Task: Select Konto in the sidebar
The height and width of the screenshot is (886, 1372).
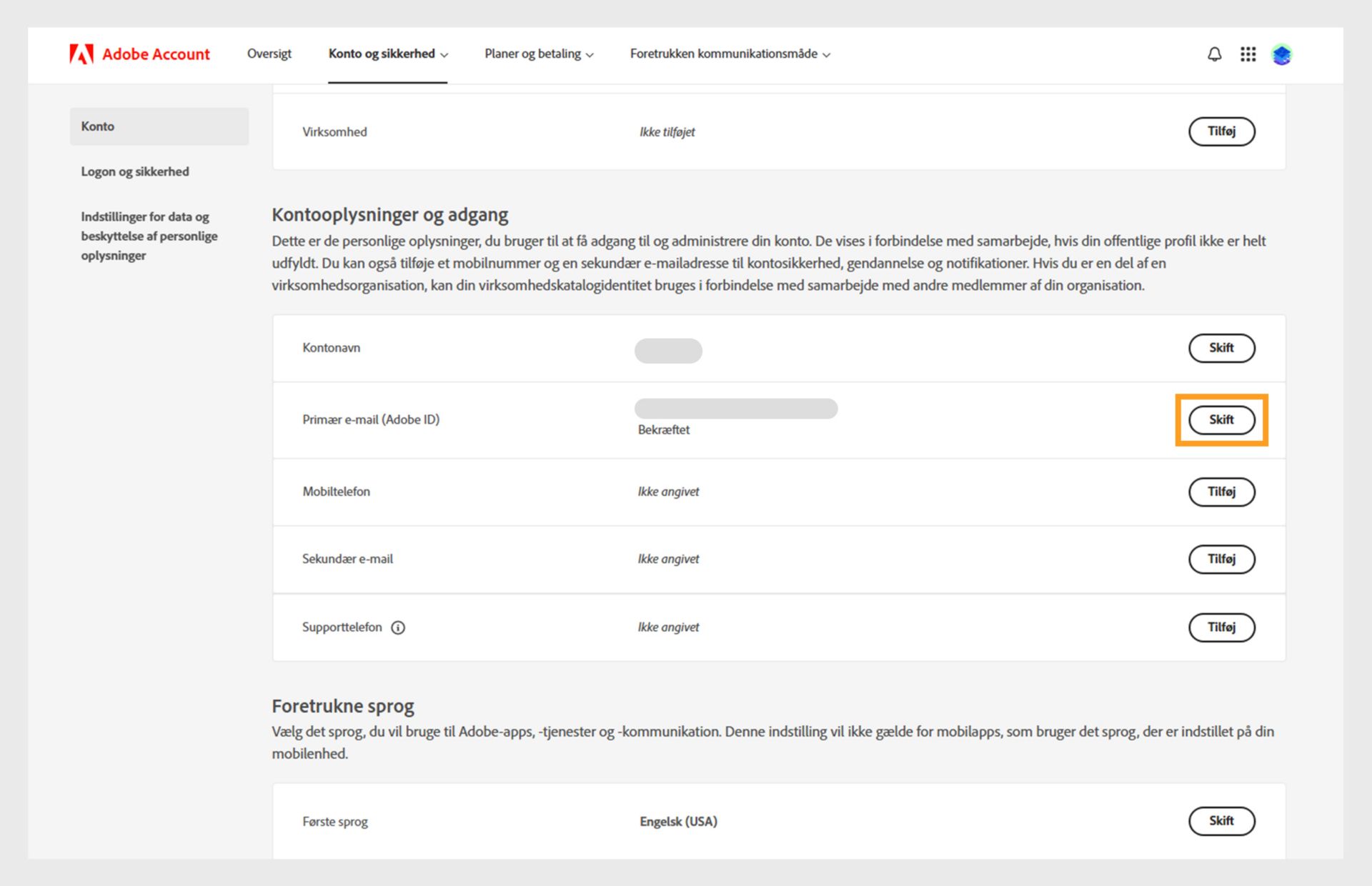Action: 159,126
